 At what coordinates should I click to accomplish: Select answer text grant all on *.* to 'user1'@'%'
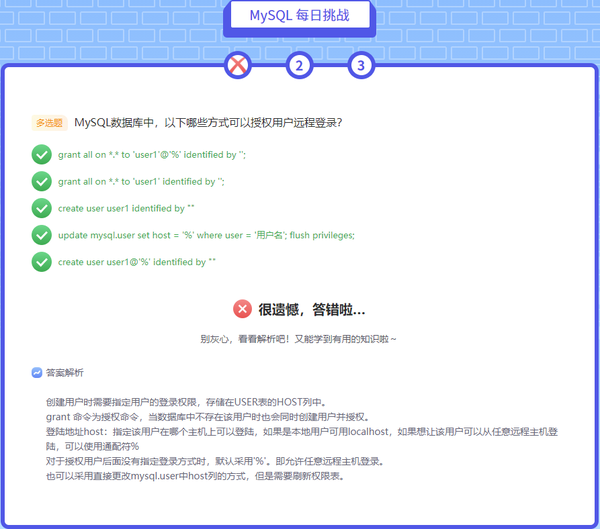point(152,155)
